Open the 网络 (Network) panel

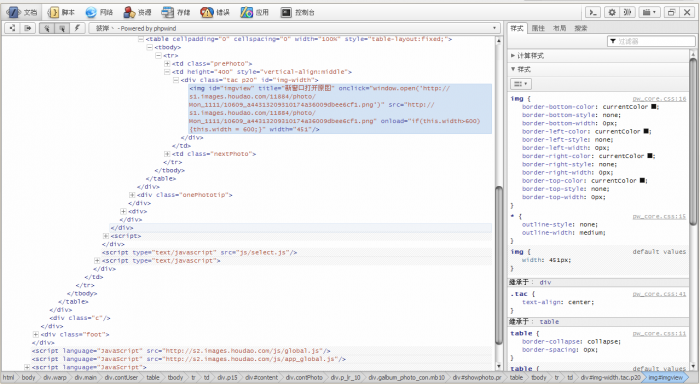tap(99, 13)
